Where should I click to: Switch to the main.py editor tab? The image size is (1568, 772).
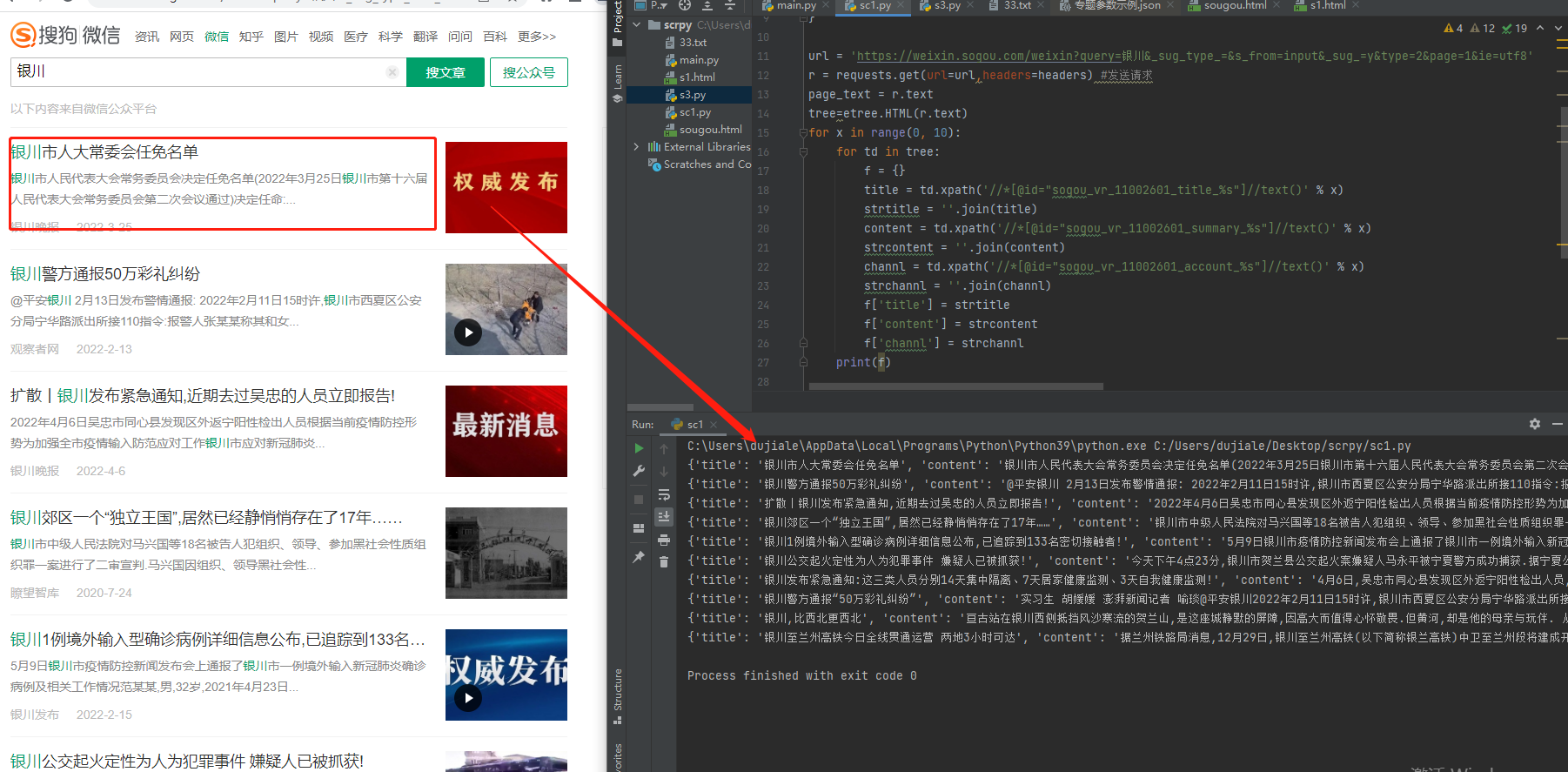point(796,5)
